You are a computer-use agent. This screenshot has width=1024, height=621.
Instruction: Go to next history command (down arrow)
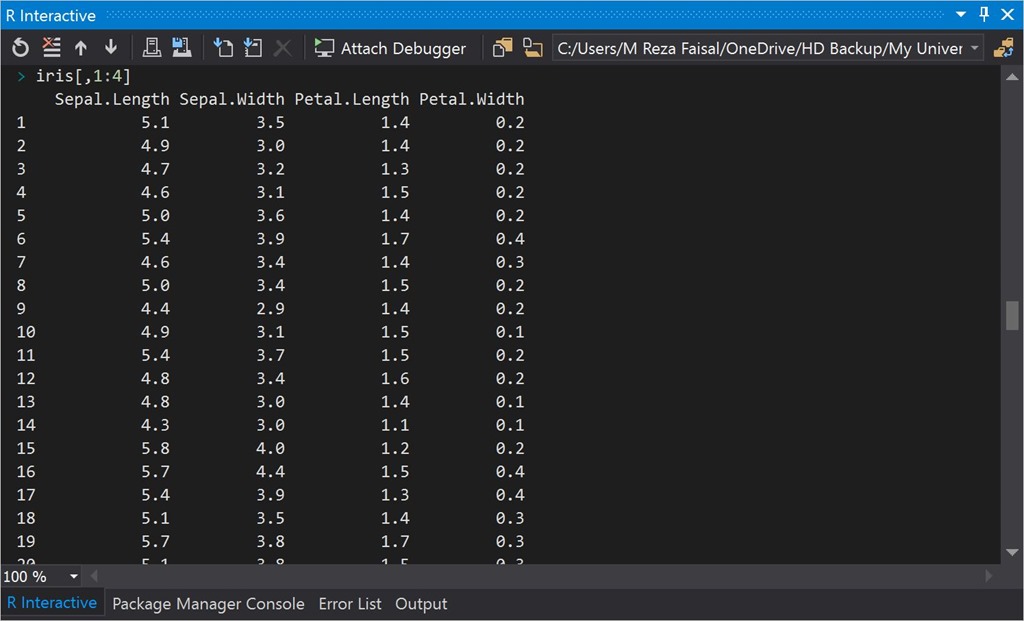point(110,48)
